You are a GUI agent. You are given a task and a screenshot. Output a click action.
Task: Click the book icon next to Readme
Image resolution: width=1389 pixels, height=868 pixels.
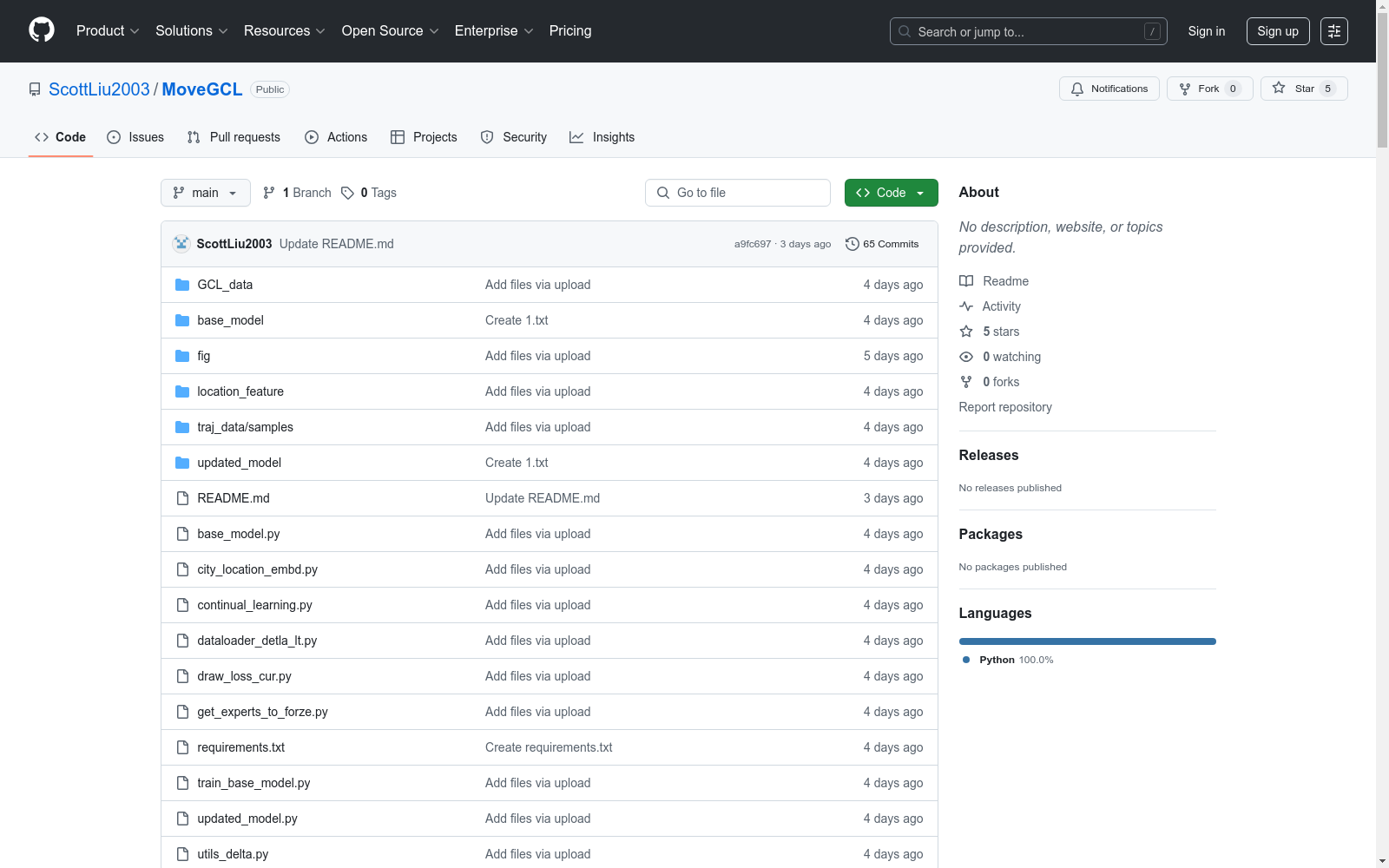tap(966, 281)
